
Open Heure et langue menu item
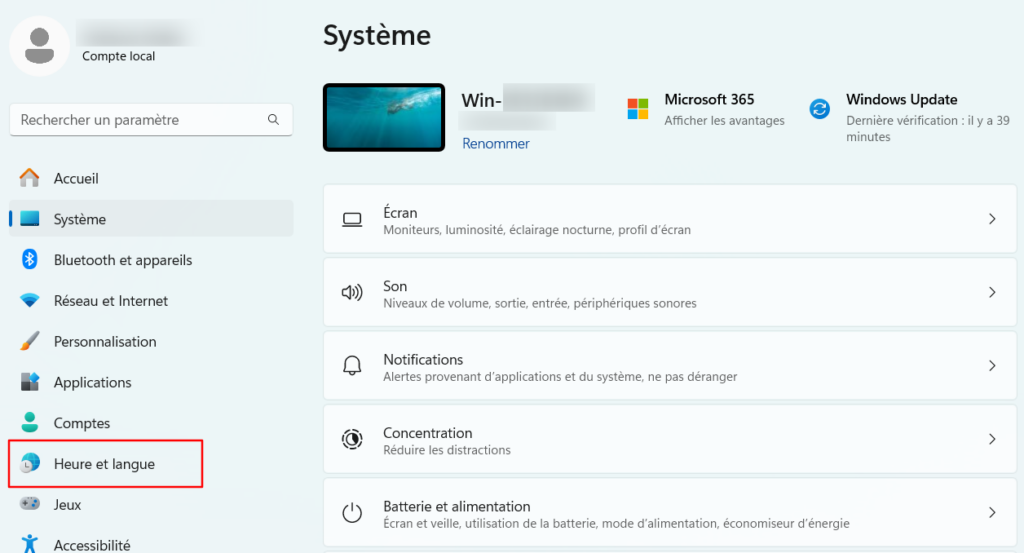pyautogui.click(x=104, y=464)
